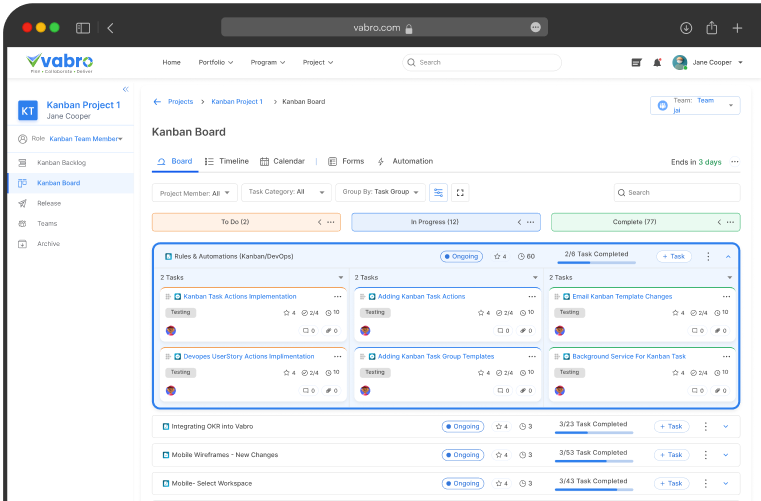
Task: Collapse the left sidebar with double chevron
Action: pos(126,89)
